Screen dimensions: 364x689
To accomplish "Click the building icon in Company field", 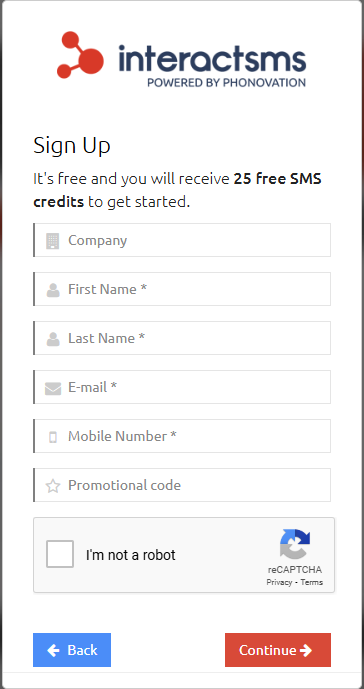I will 53,241.
